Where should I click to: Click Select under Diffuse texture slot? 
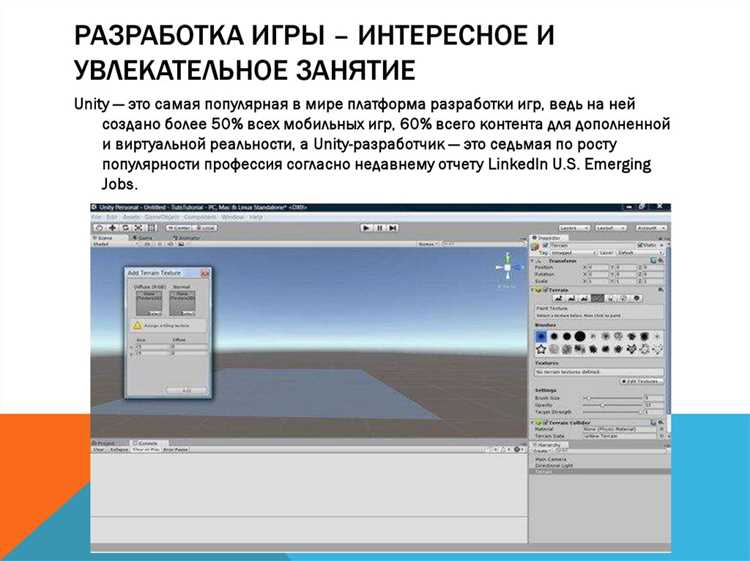click(154, 313)
